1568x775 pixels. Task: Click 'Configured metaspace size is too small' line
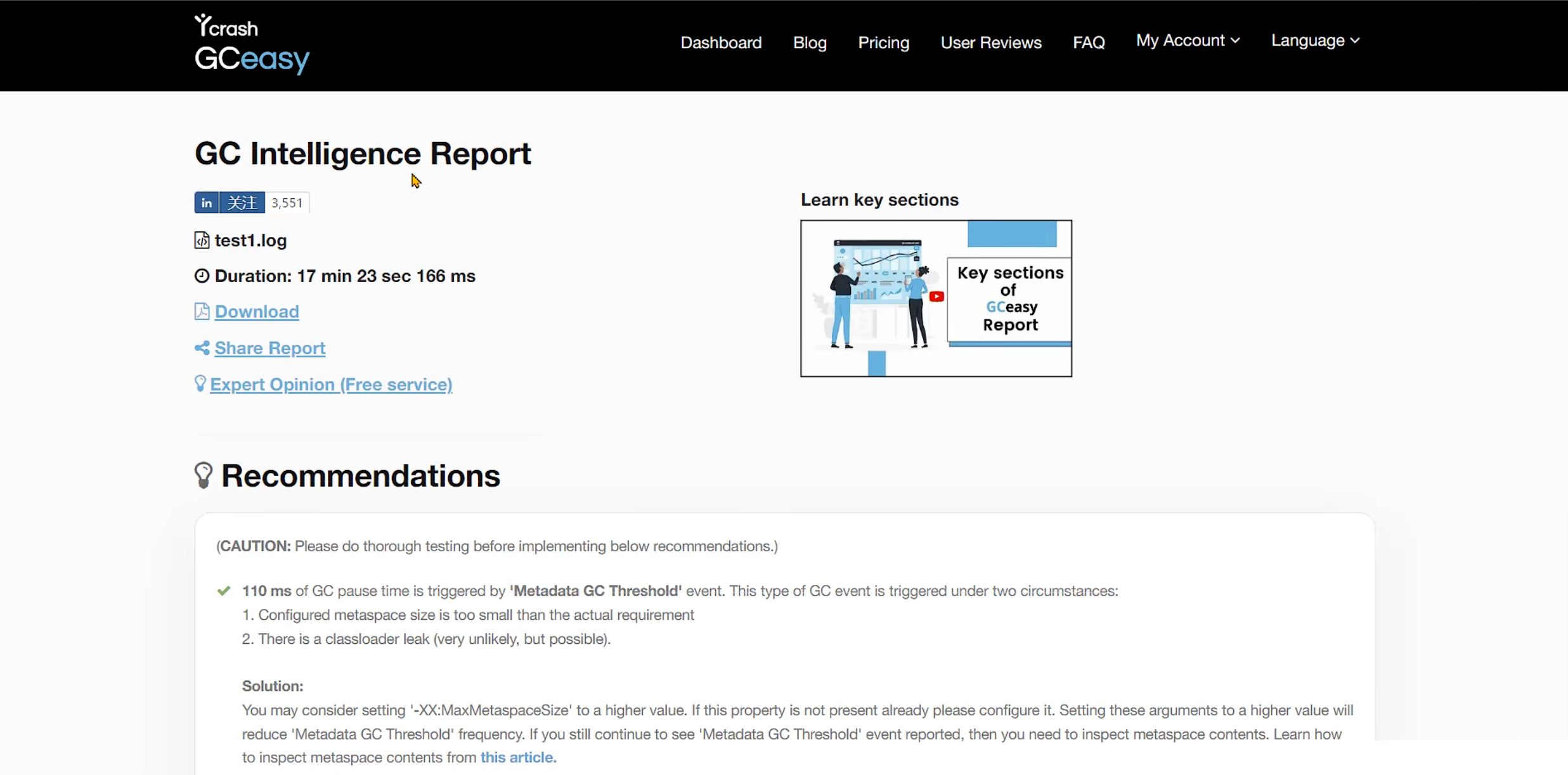(x=468, y=615)
